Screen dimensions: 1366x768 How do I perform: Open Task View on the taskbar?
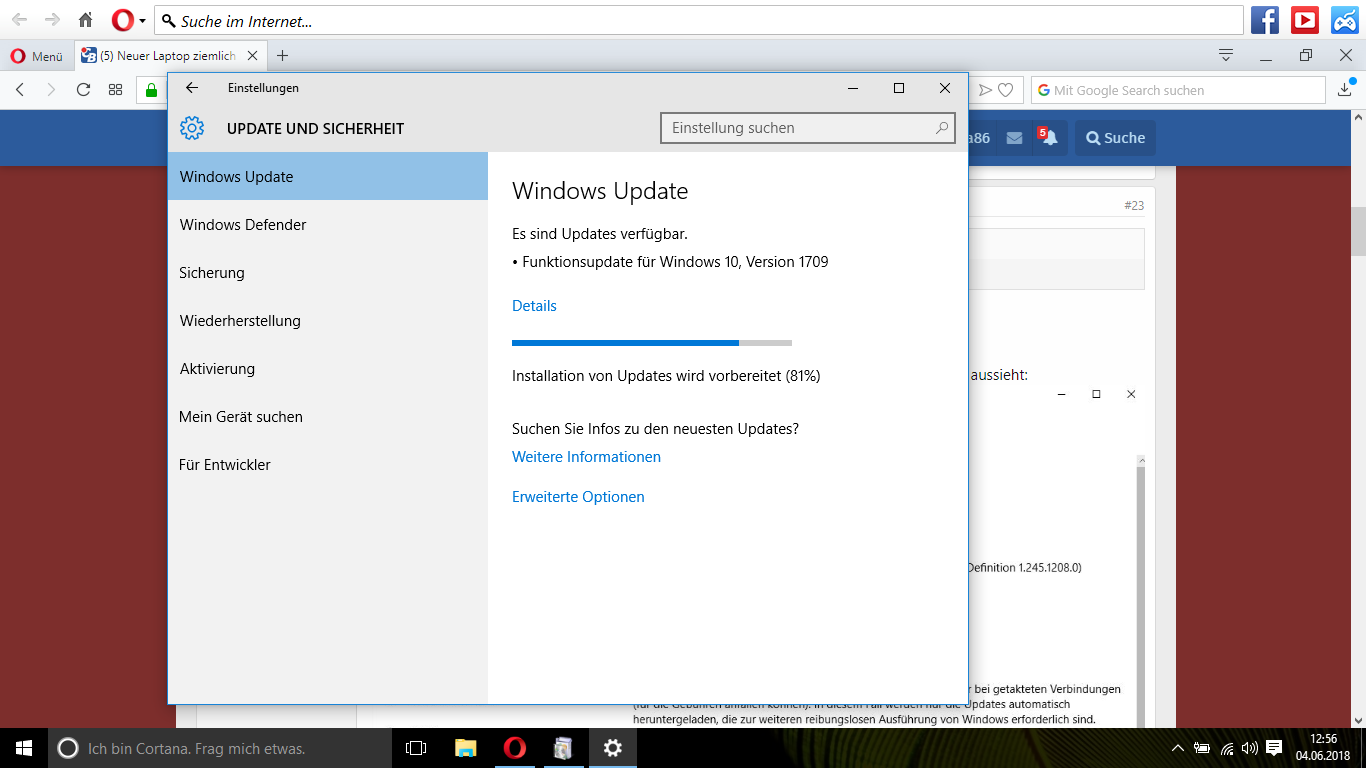[x=416, y=748]
